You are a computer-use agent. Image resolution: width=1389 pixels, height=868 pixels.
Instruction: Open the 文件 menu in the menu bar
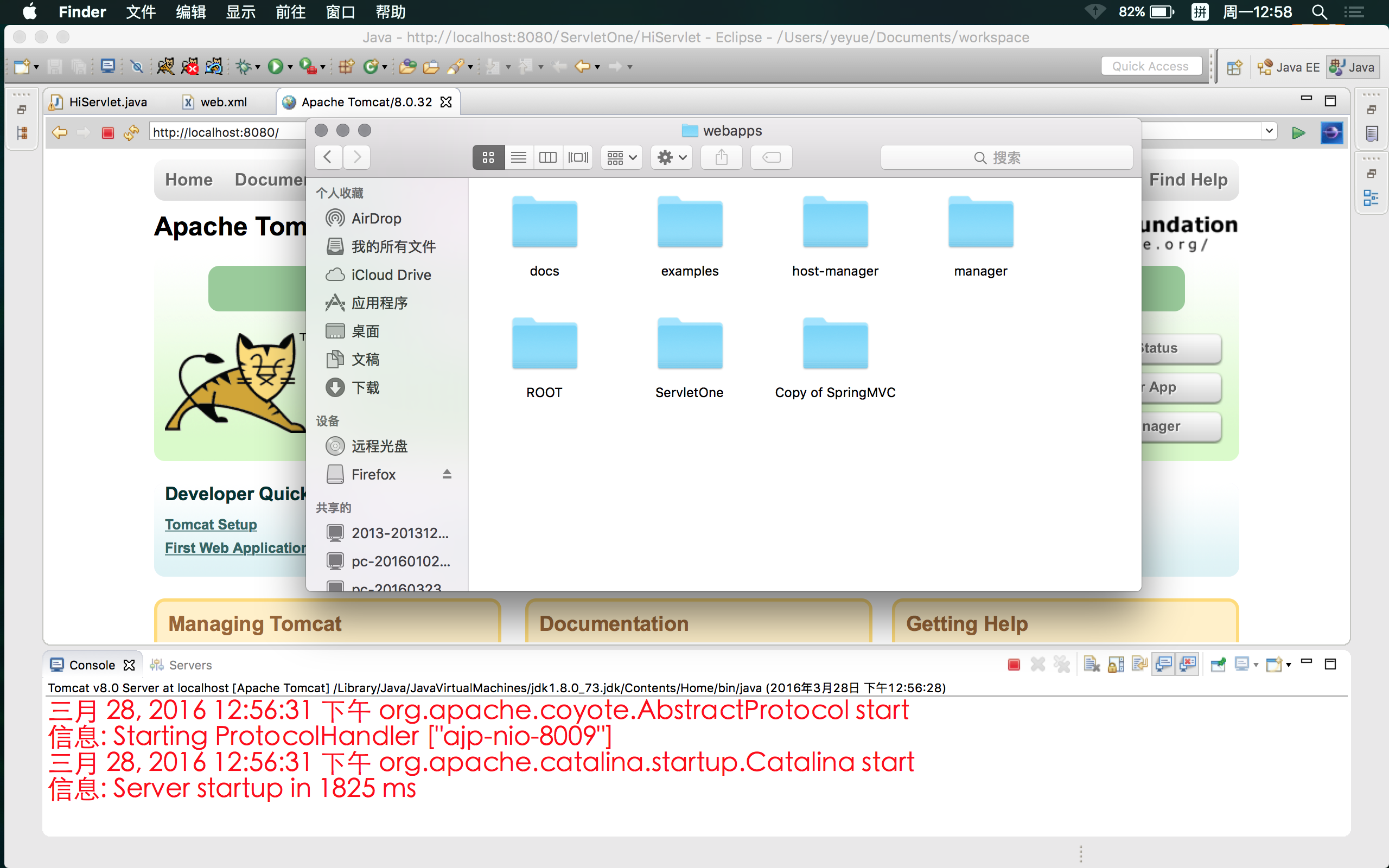coord(141,12)
